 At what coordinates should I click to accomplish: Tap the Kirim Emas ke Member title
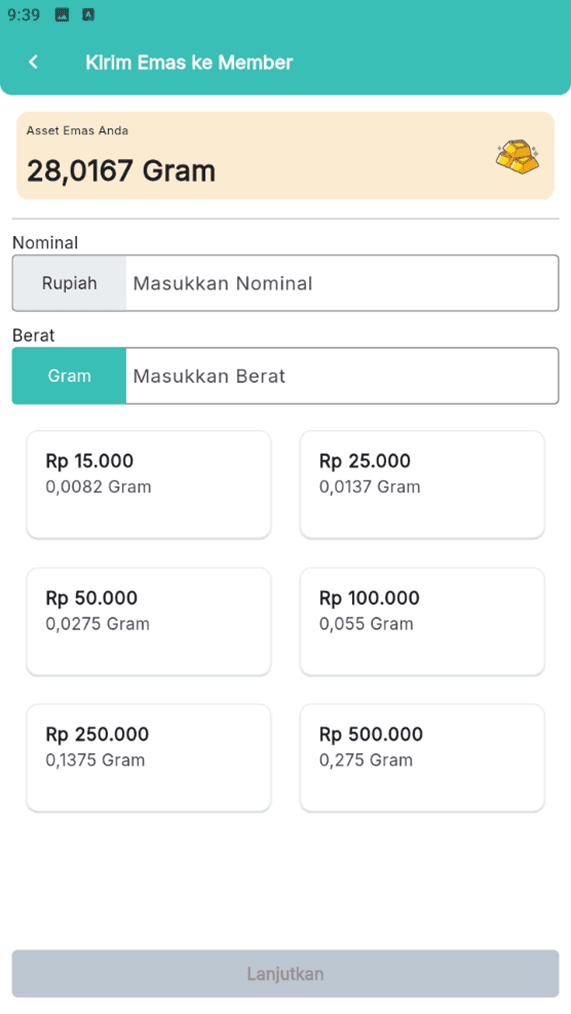[189, 63]
